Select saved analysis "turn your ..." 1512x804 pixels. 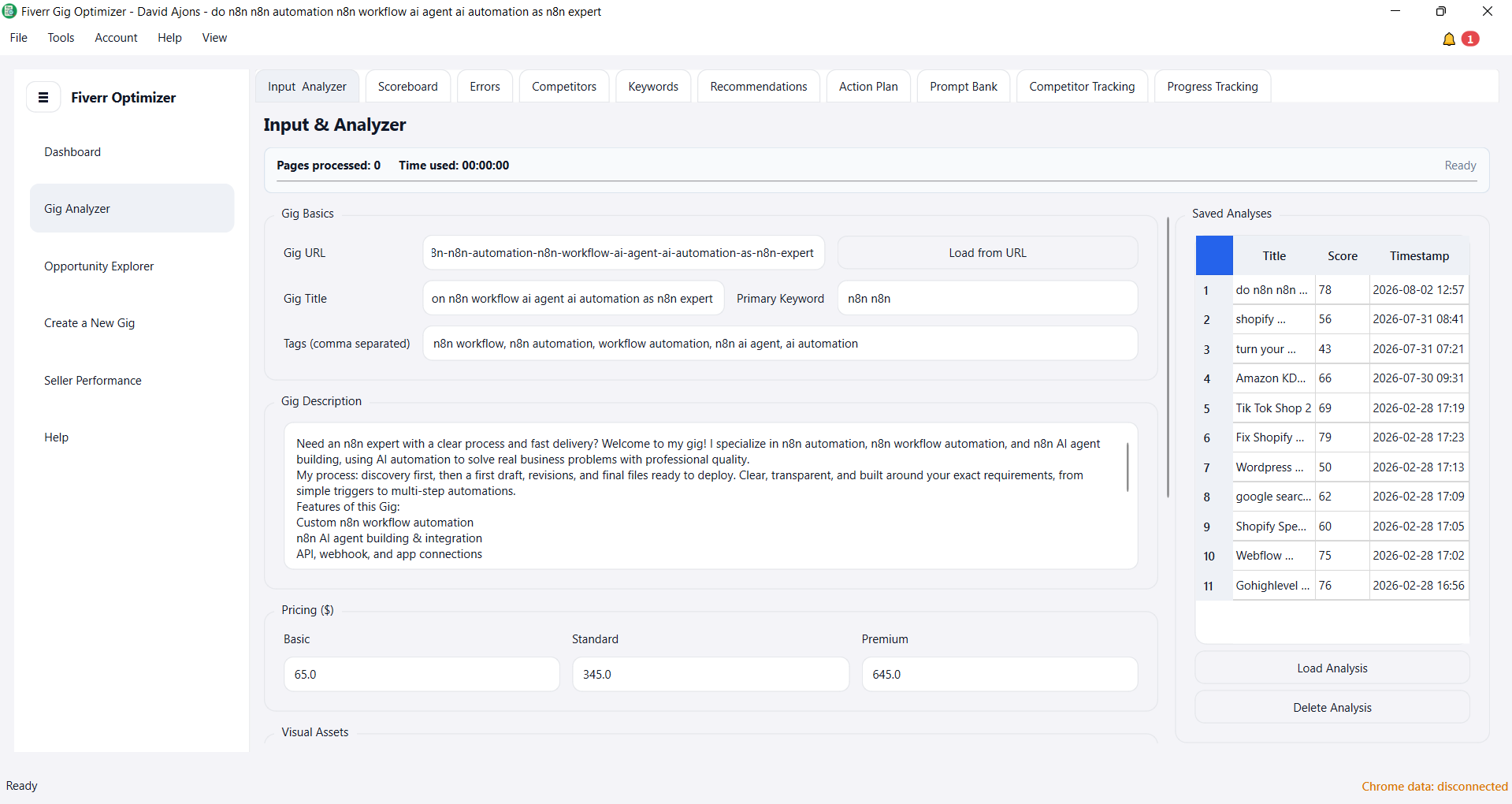point(1273,349)
